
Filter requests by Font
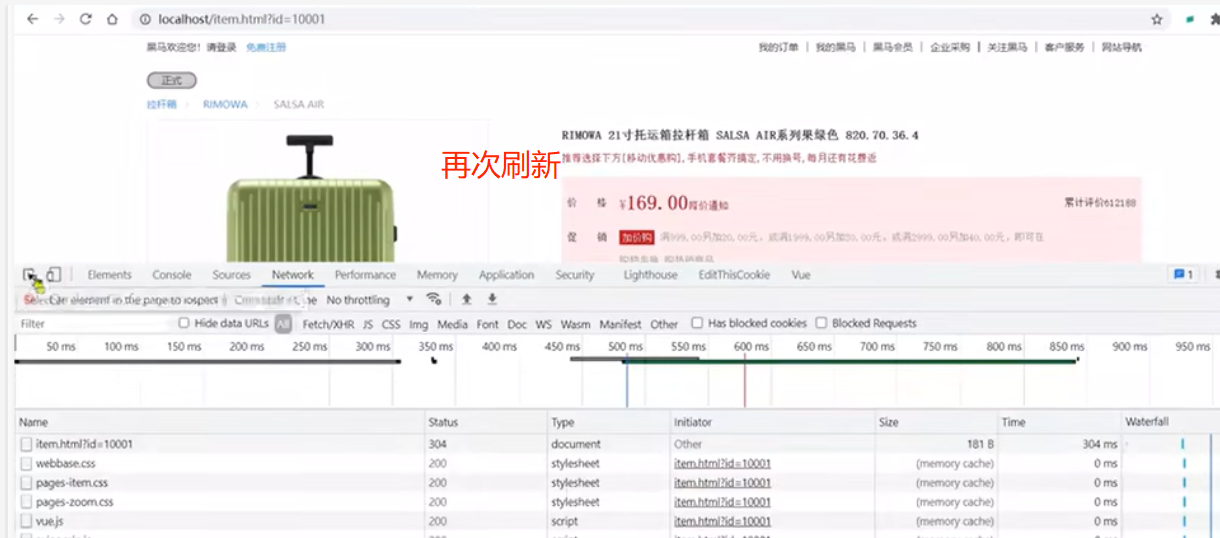point(487,324)
